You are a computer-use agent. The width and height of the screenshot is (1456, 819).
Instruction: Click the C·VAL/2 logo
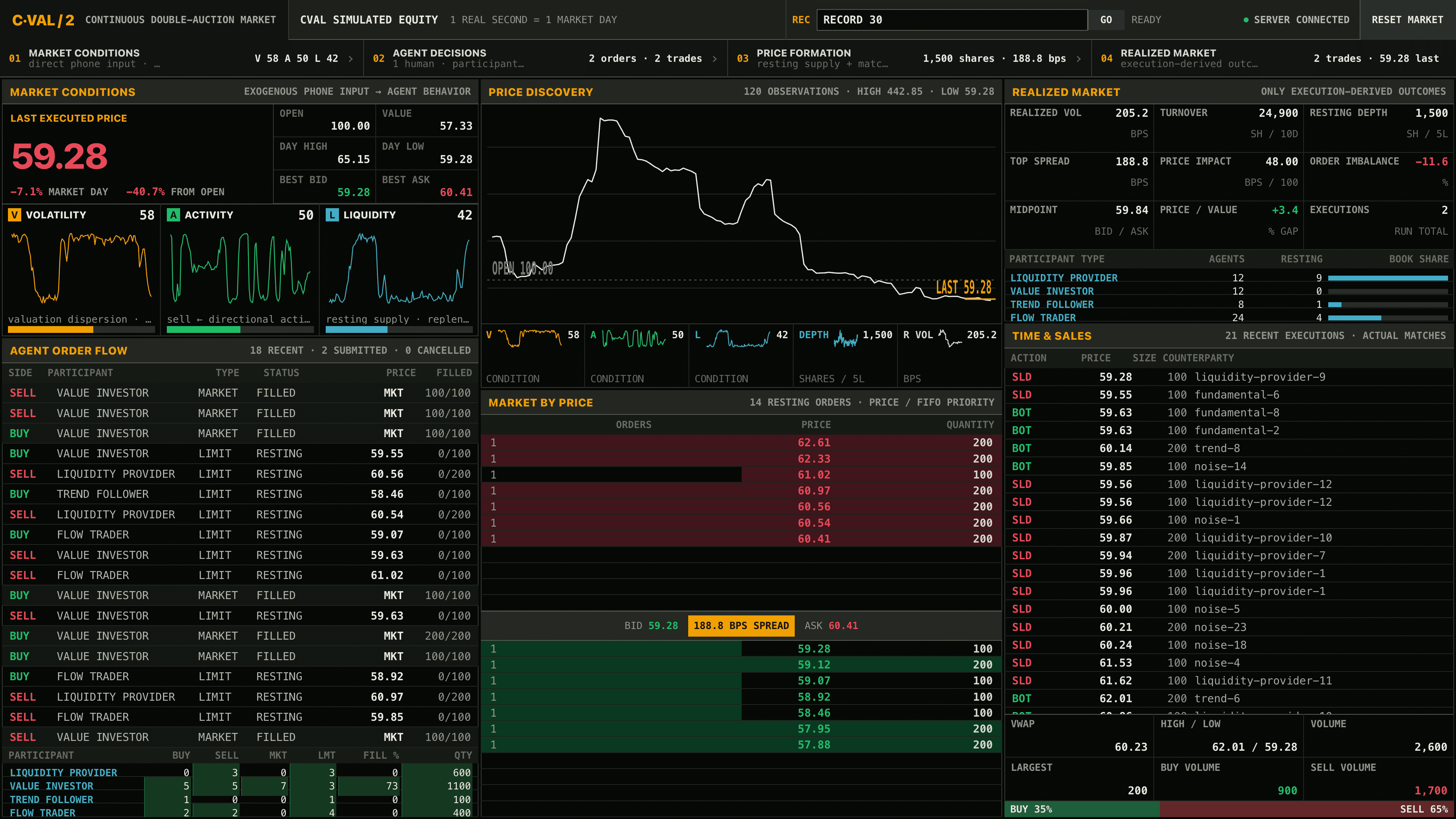point(44,20)
